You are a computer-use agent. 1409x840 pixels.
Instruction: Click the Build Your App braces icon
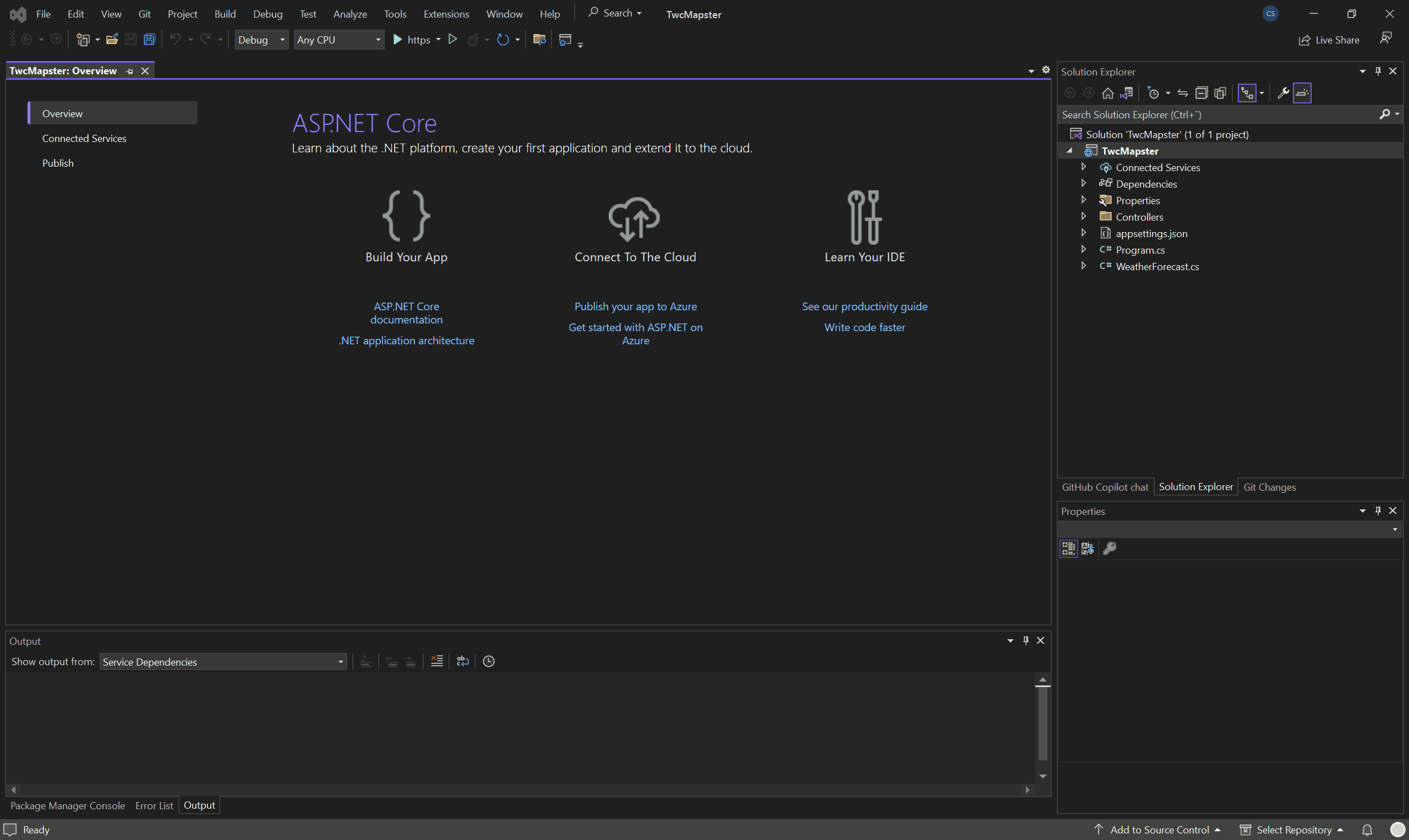click(407, 216)
